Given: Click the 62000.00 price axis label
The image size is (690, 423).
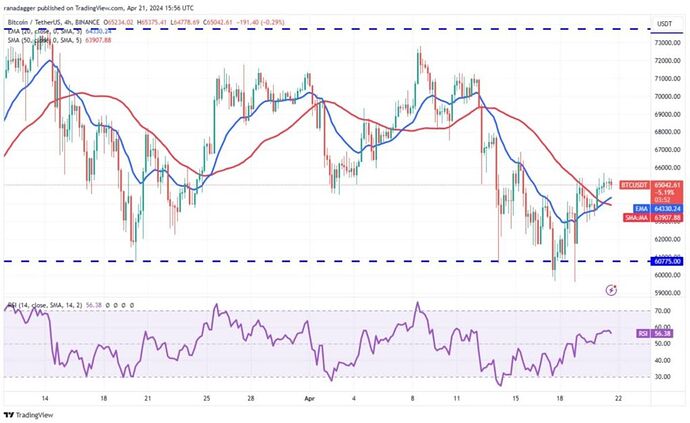Looking at the screenshot, I should coord(667,239).
